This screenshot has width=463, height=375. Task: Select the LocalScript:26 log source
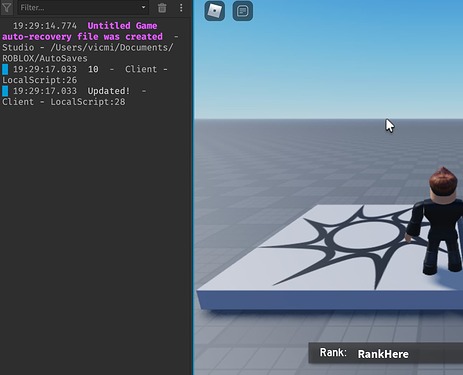click(x=40, y=80)
